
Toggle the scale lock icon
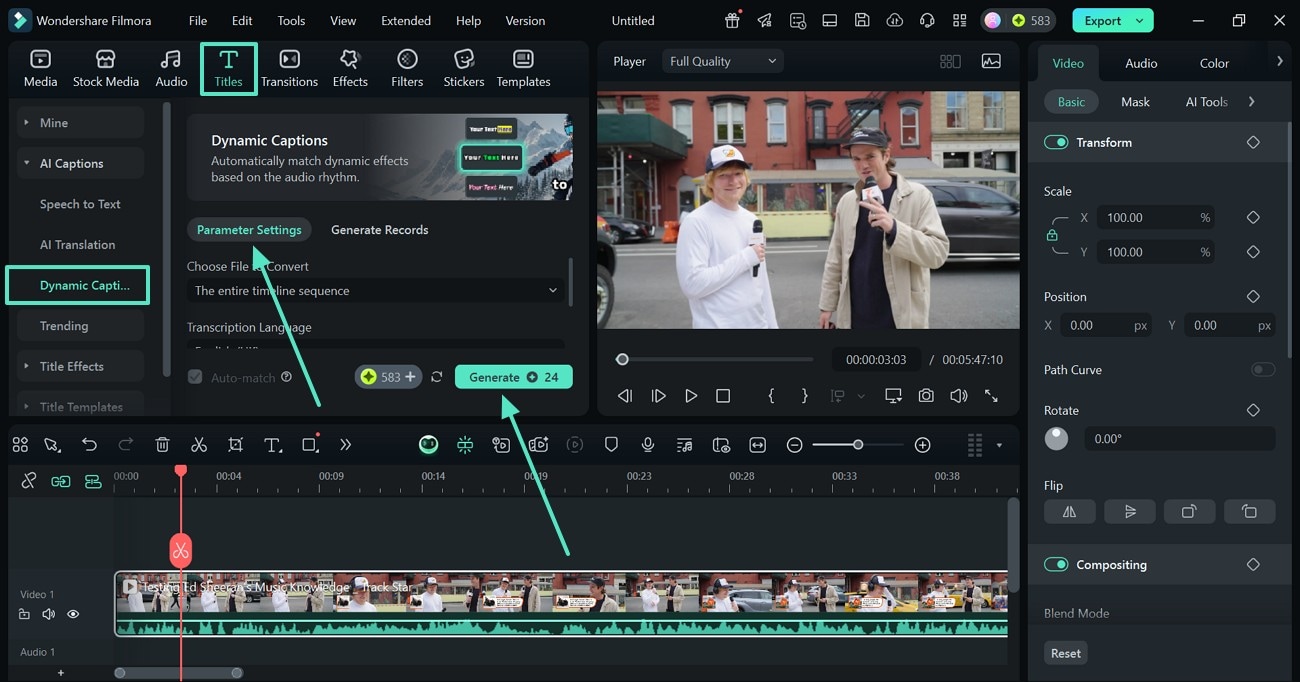[x=1052, y=234]
